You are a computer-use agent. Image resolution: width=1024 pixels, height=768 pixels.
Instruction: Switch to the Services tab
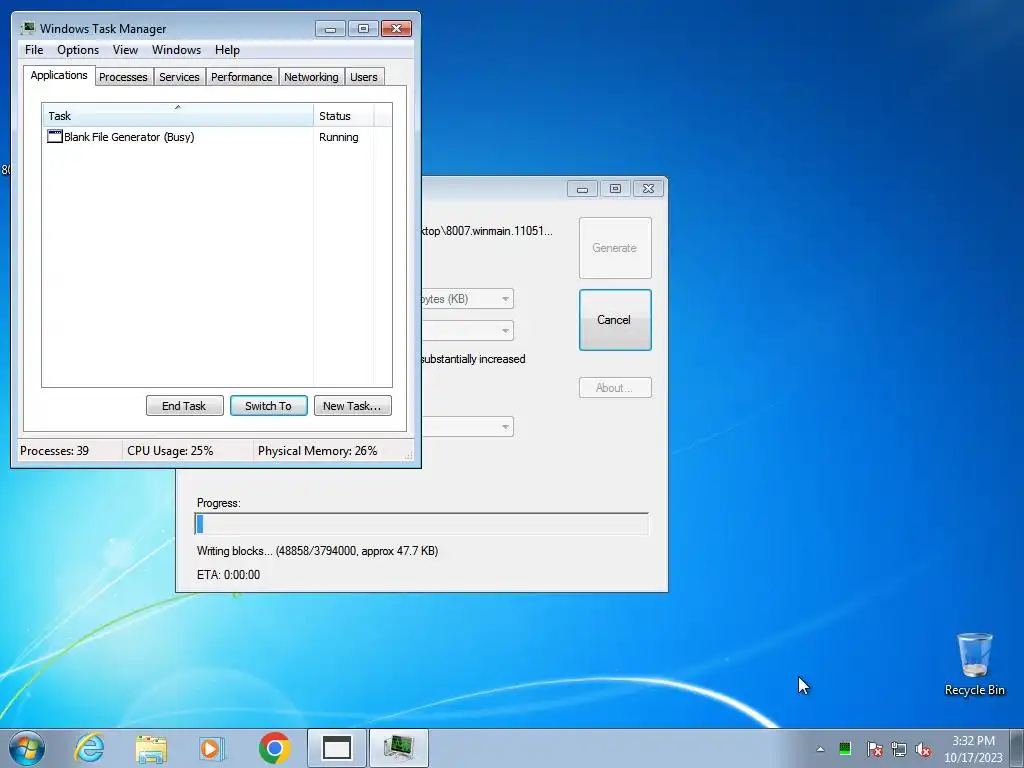click(179, 77)
